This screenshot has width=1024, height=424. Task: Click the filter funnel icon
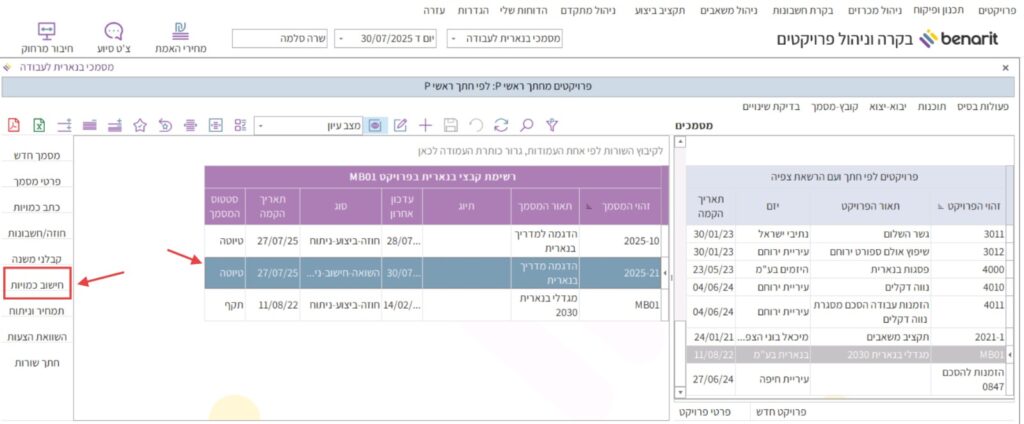coord(550,125)
